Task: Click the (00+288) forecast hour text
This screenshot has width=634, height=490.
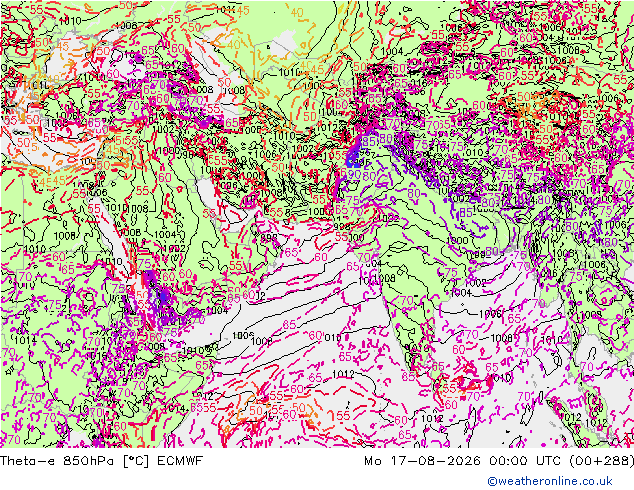Action: tap(601, 460)
